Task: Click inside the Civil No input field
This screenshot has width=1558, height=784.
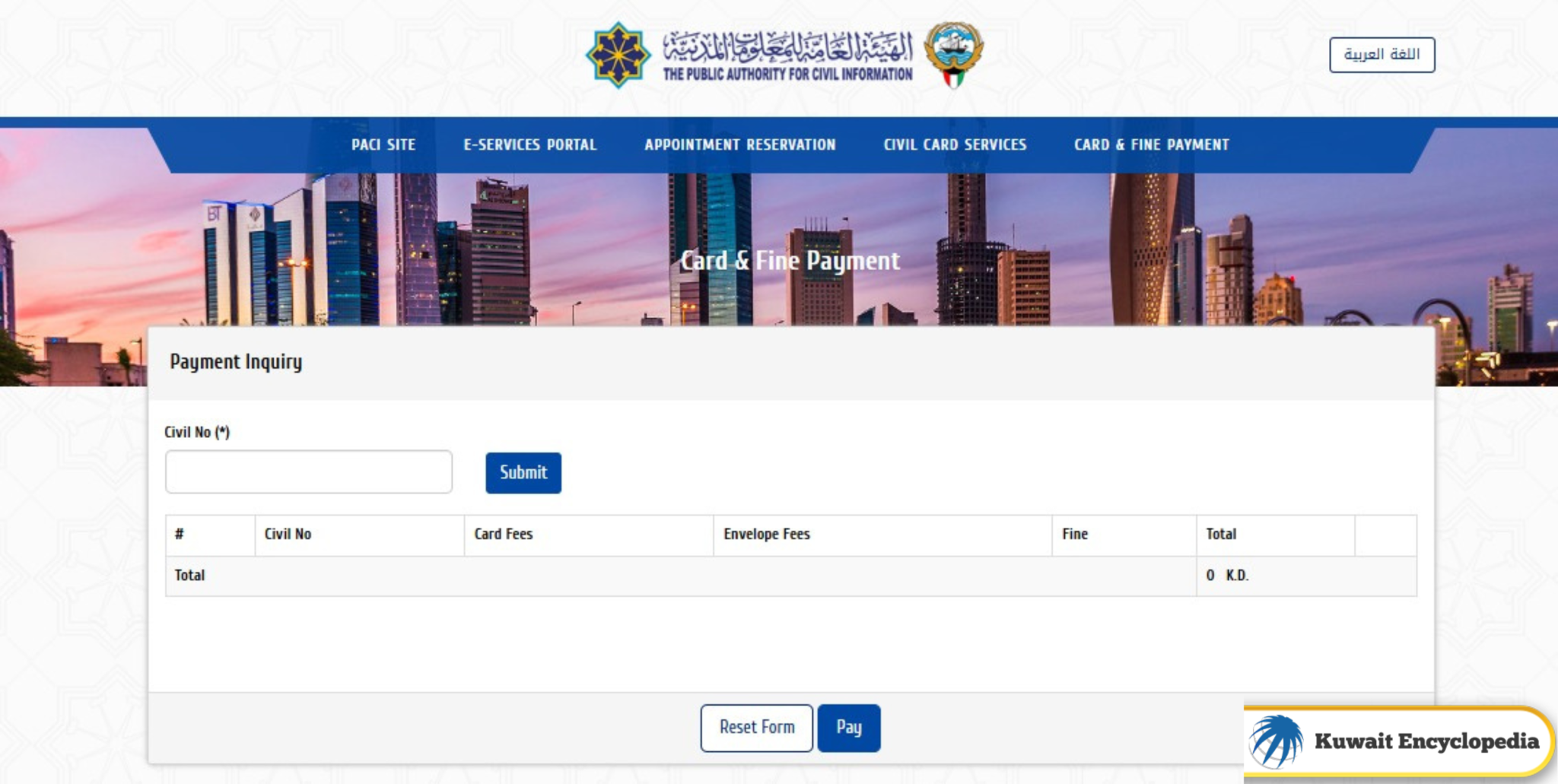Action: click(x=308, y=471)
